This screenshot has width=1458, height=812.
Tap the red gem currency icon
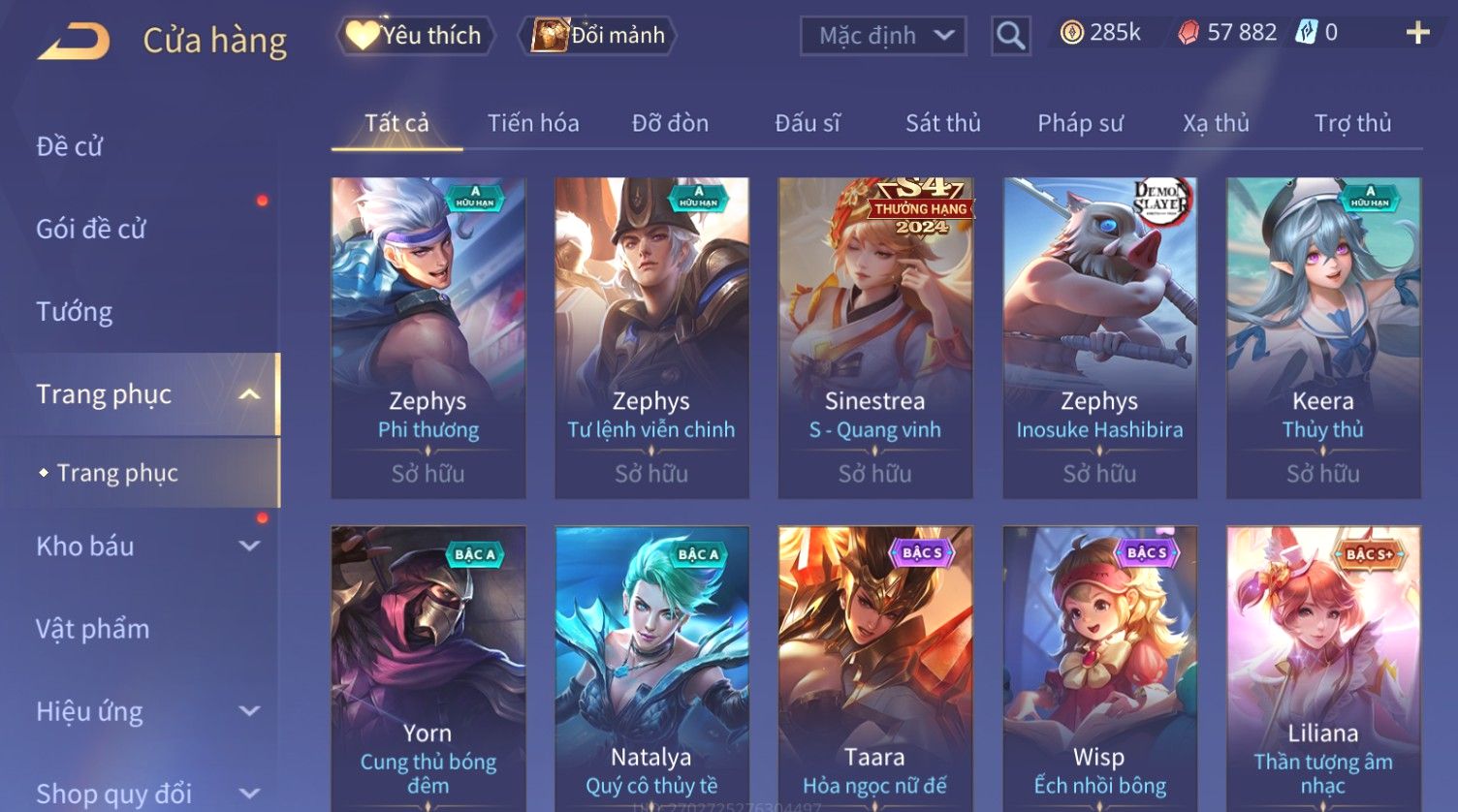coord(1189,34)
